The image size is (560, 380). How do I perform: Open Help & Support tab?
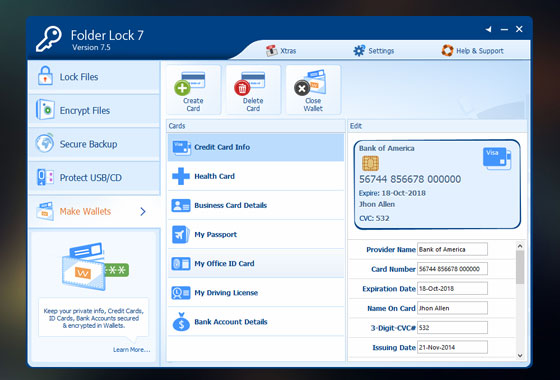click(x=472, y=51)
